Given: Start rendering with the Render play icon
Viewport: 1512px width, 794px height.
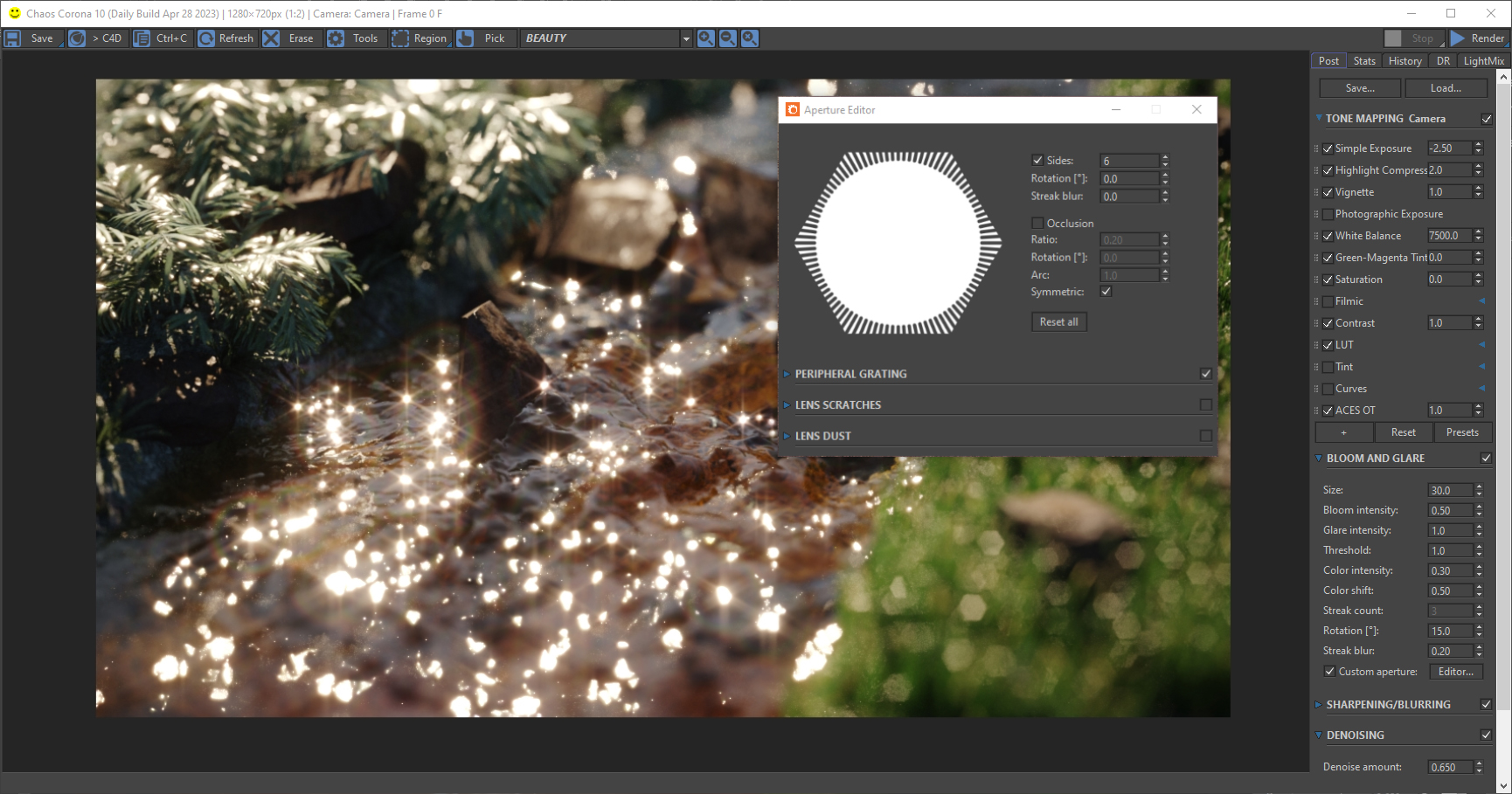Looking at the screenshot, I should [1458, 38].
